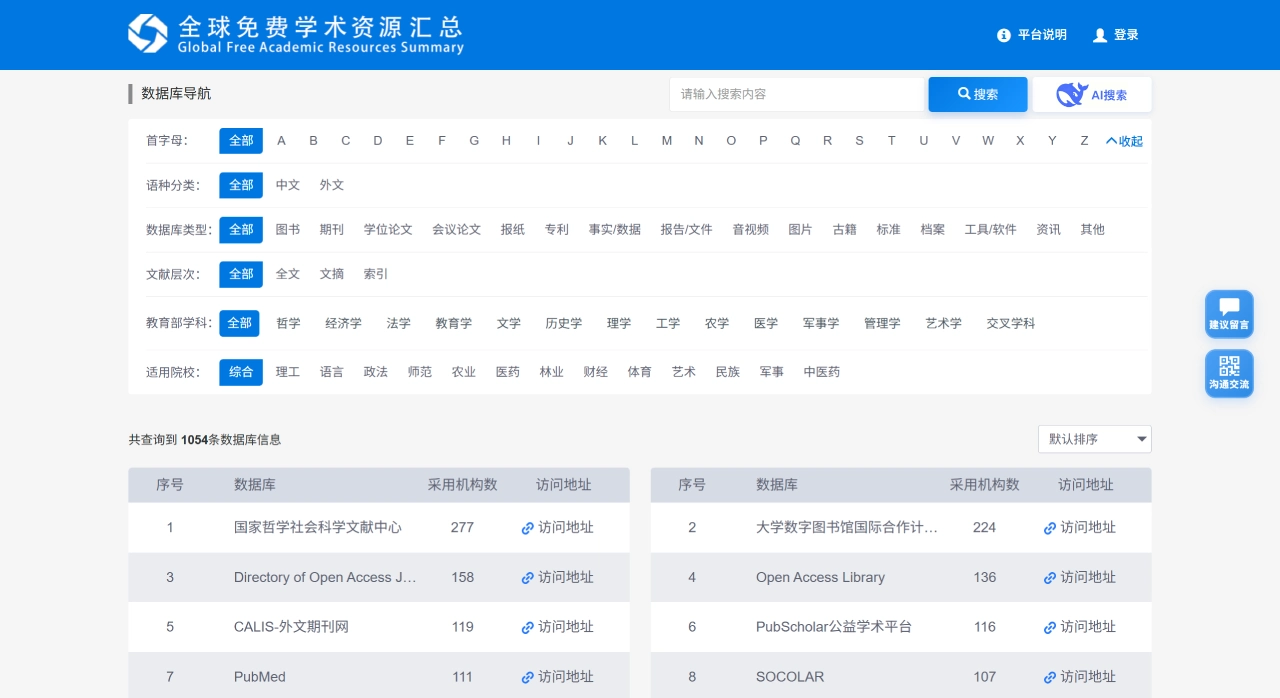The height and width of the screenshot is (698, 1280).
Task: Select 外文 language filter
Action: tap(332, 185)
